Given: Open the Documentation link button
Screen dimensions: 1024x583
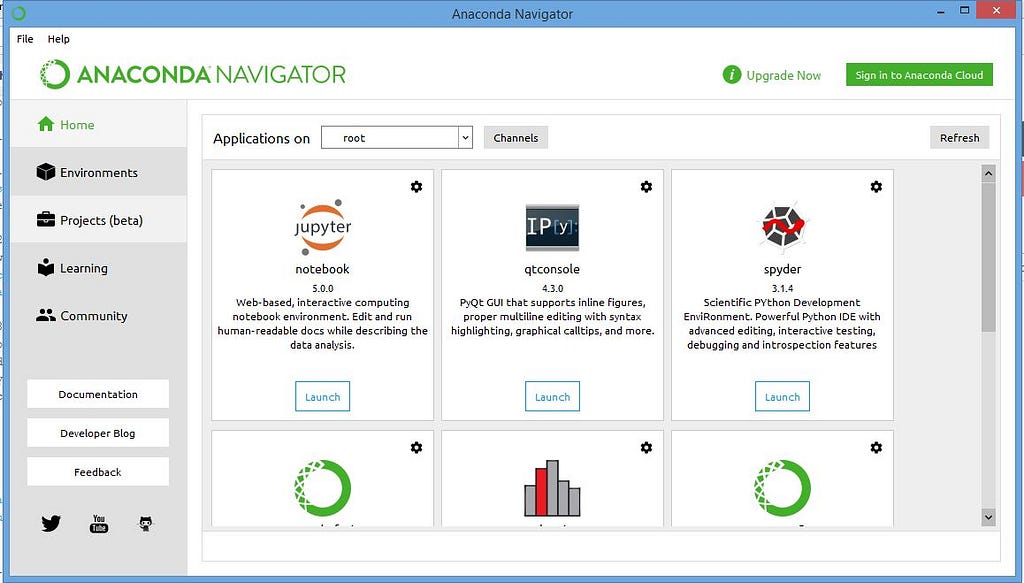Looking at the screenshot, I should pyautogui.click(x=98, y=394).
